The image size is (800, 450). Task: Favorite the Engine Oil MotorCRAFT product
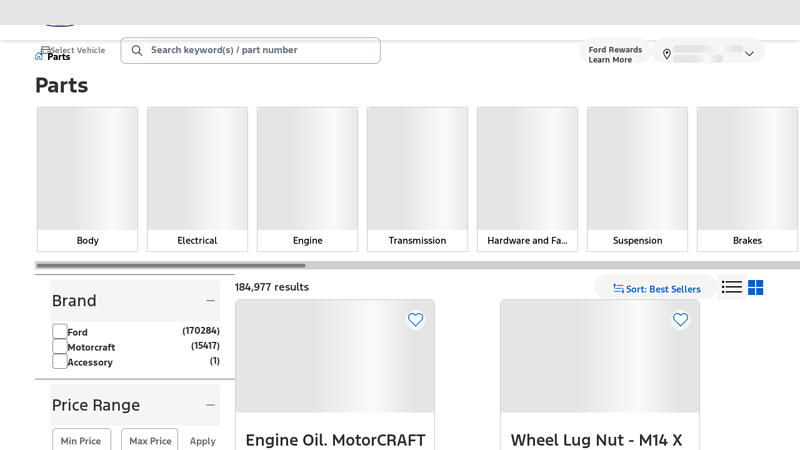(415, 319)
